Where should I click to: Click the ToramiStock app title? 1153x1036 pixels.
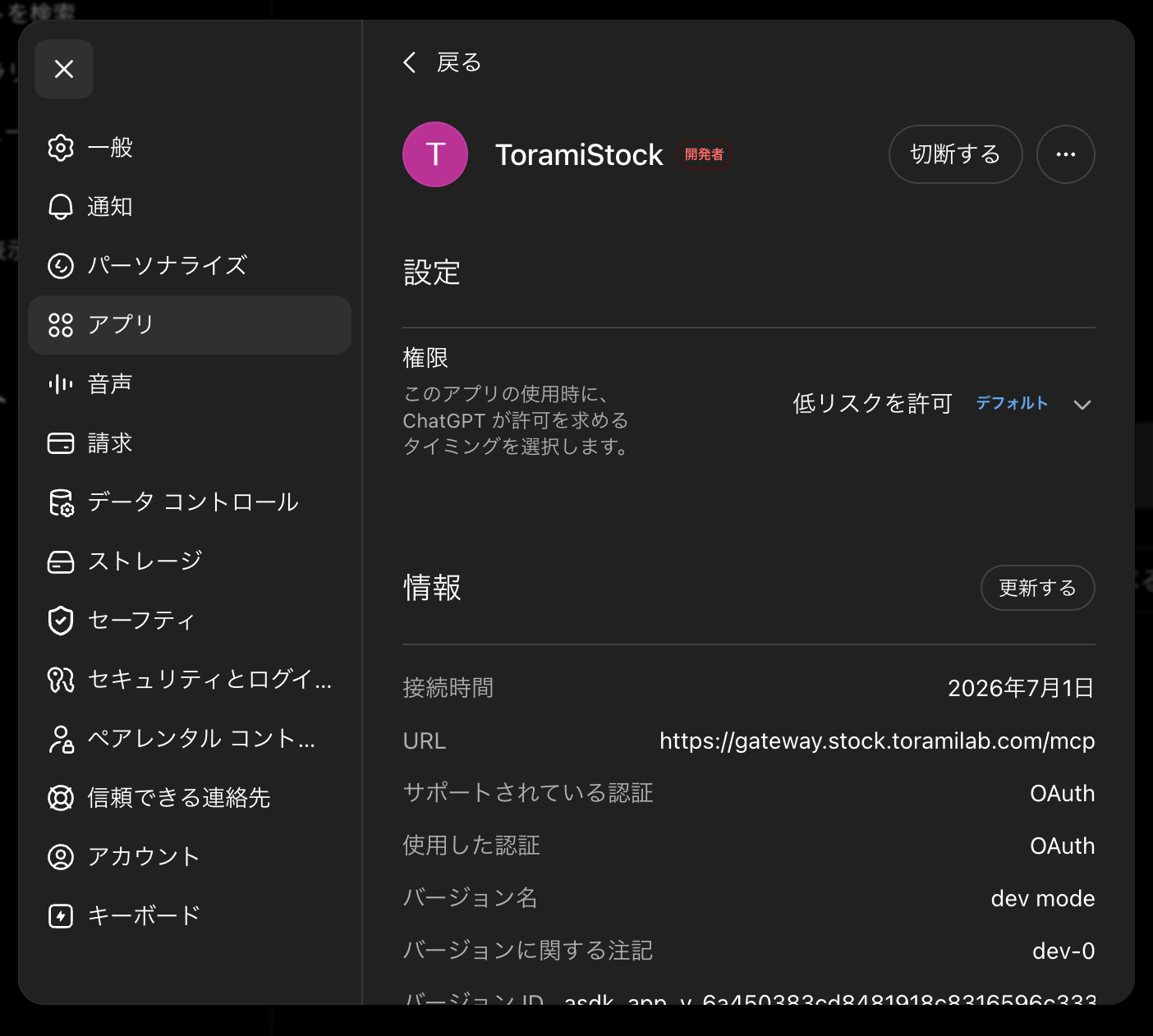(x=579, y=154)
